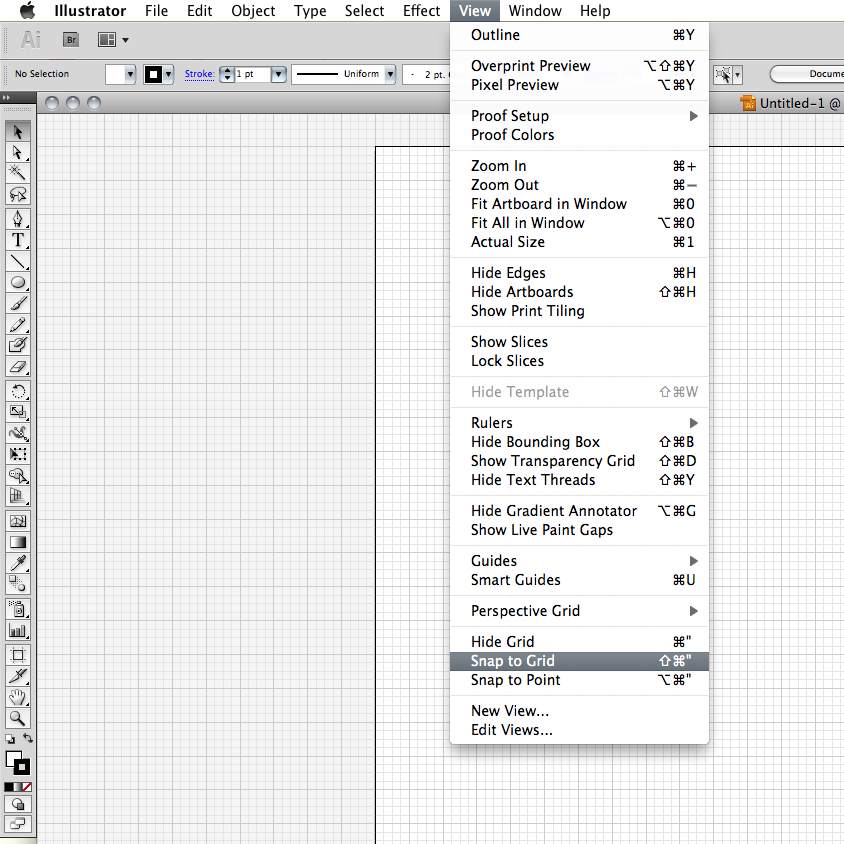The image size is (844, 844).
Task: Open the Effect menu
Action: (421, 11)
